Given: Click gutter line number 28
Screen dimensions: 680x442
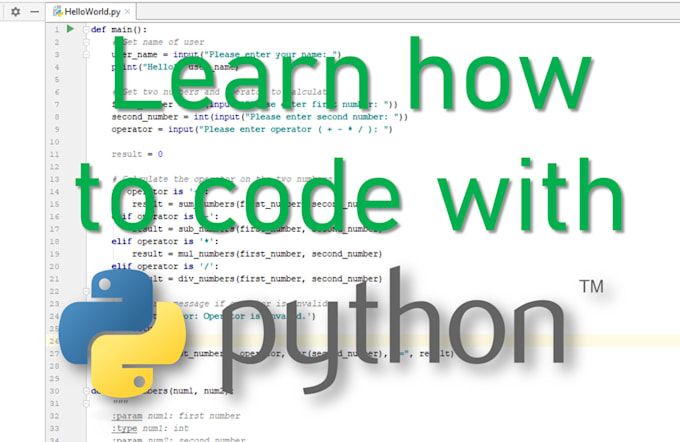Looking at the screenshot, I should [x=54, y=366].
